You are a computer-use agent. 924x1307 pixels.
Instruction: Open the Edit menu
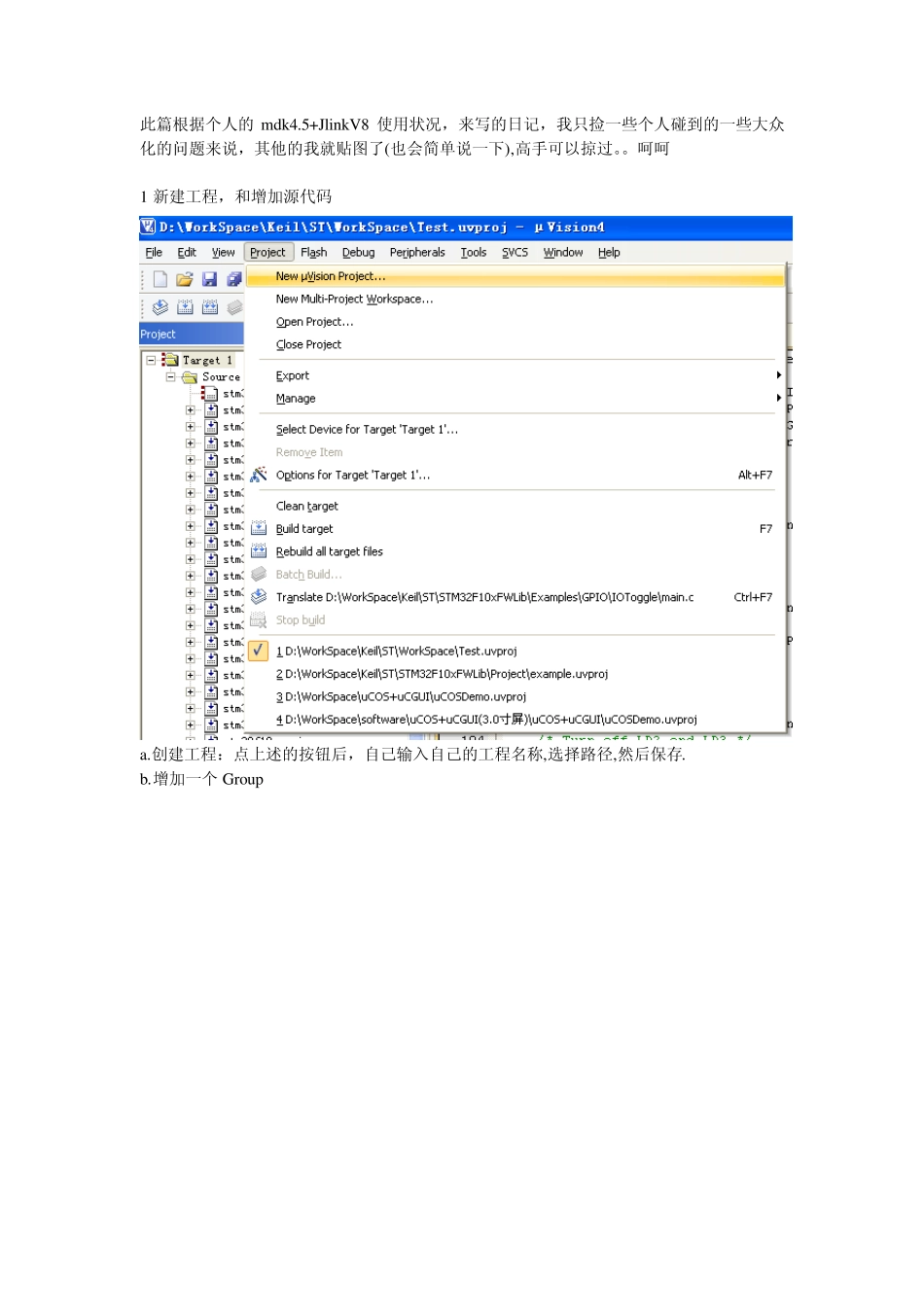187,252
